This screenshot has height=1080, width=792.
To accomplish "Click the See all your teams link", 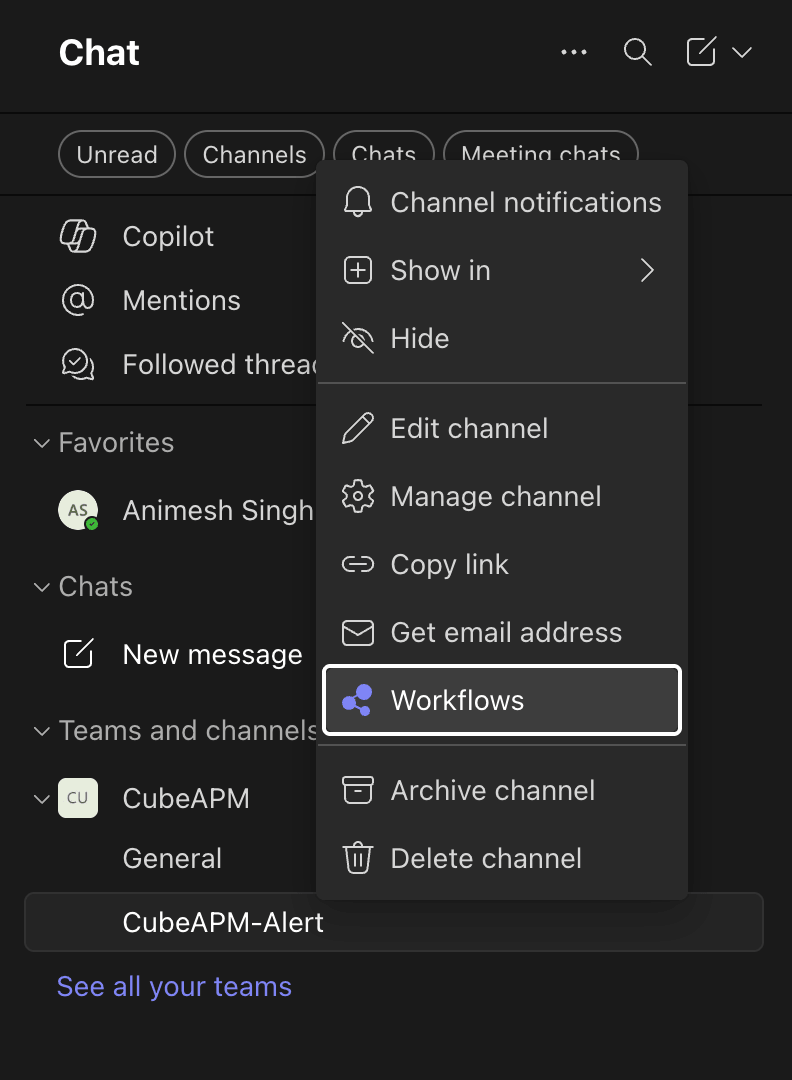I will point(174,986).
